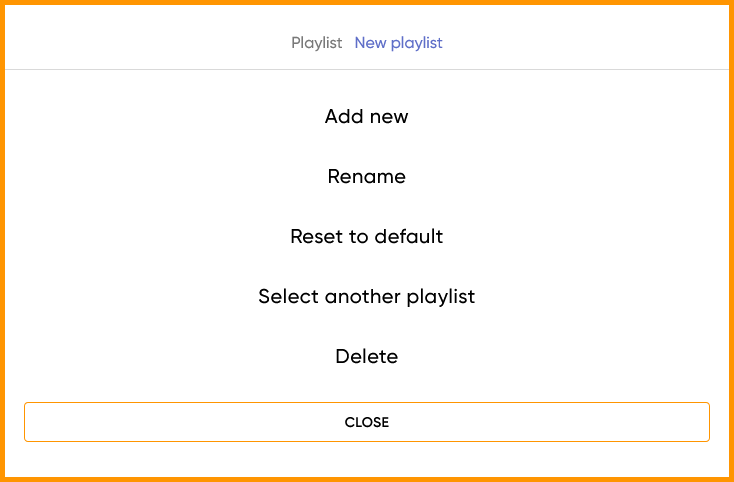Select Playlist text in dialog header
Screen dimensions: 734x482
pyautogui.click(x=316, y=43)
